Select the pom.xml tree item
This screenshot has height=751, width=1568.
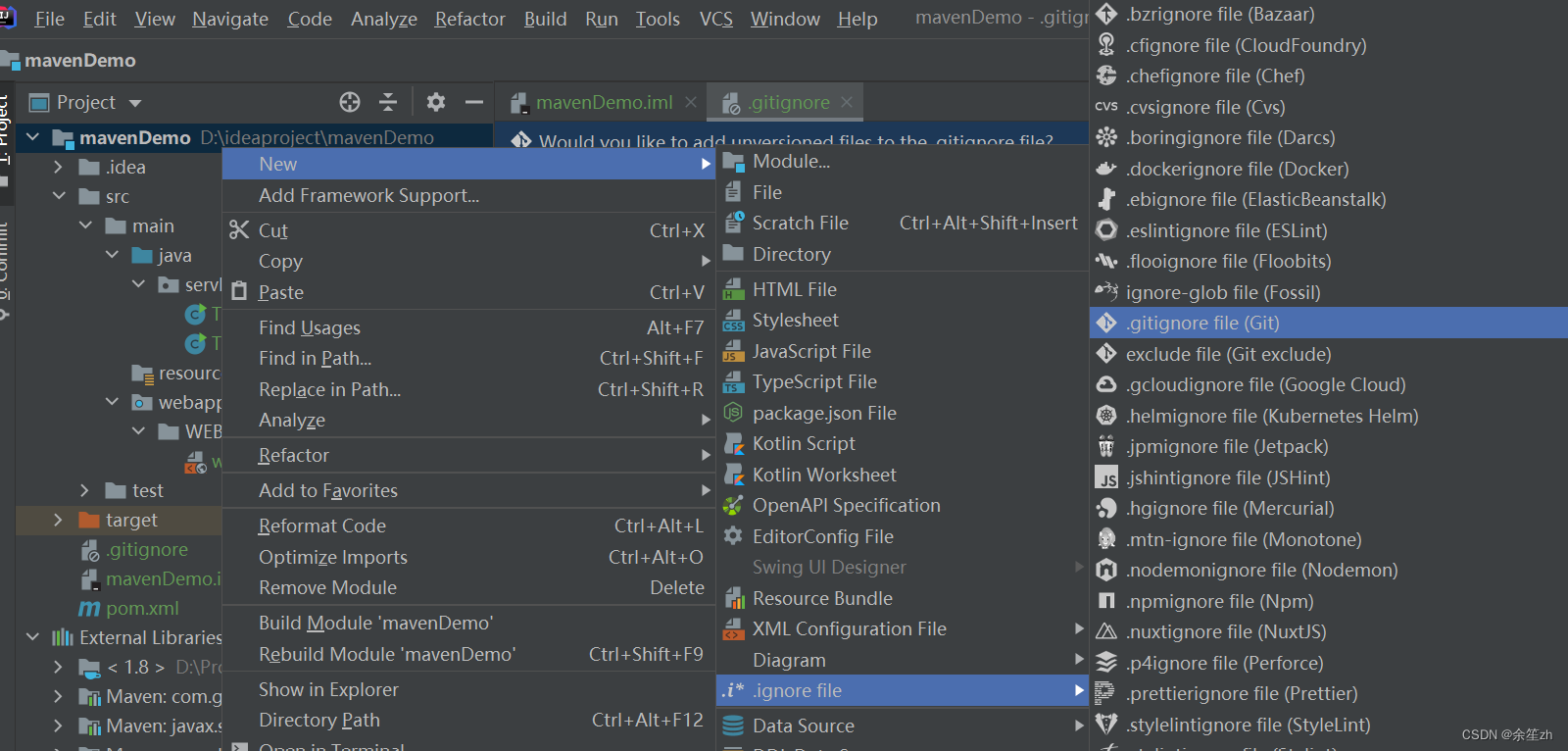pos(142,608)
